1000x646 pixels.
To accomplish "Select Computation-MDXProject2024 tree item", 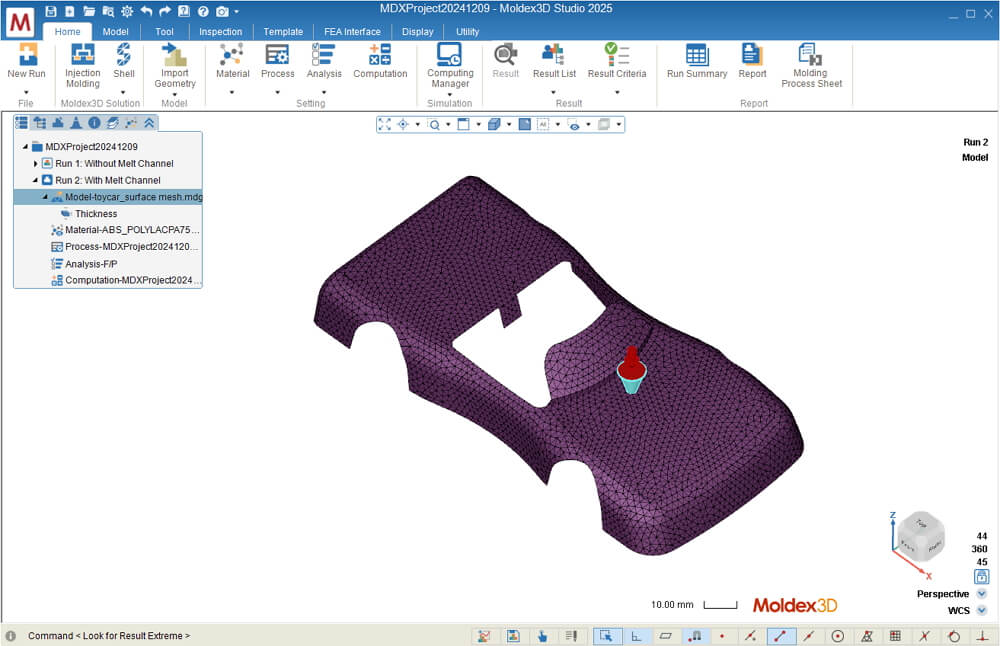I will [126, 280].
